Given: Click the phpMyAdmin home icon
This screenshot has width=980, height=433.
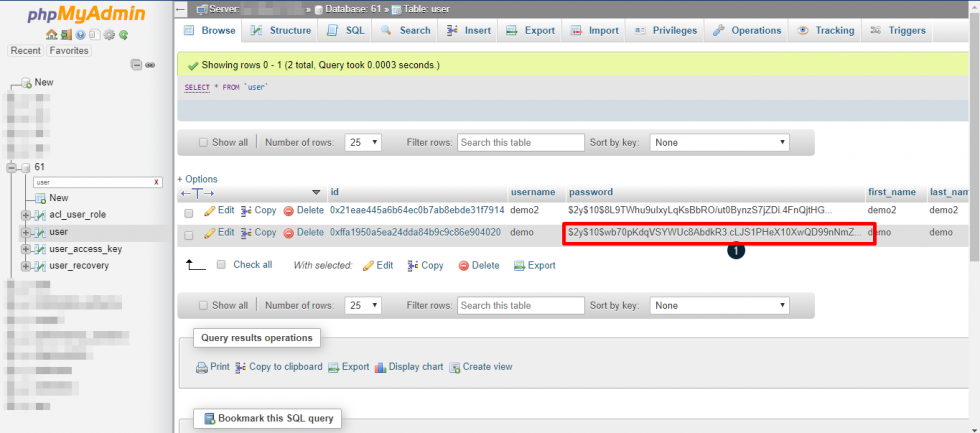Looking at the screenshot, I should (x=51, y=35).
